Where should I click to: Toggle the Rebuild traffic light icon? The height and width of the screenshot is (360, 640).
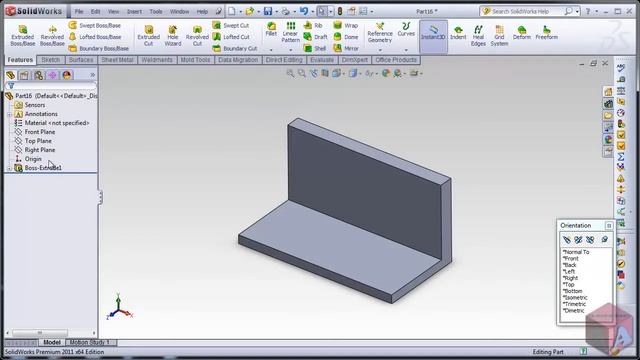(340, 11)
